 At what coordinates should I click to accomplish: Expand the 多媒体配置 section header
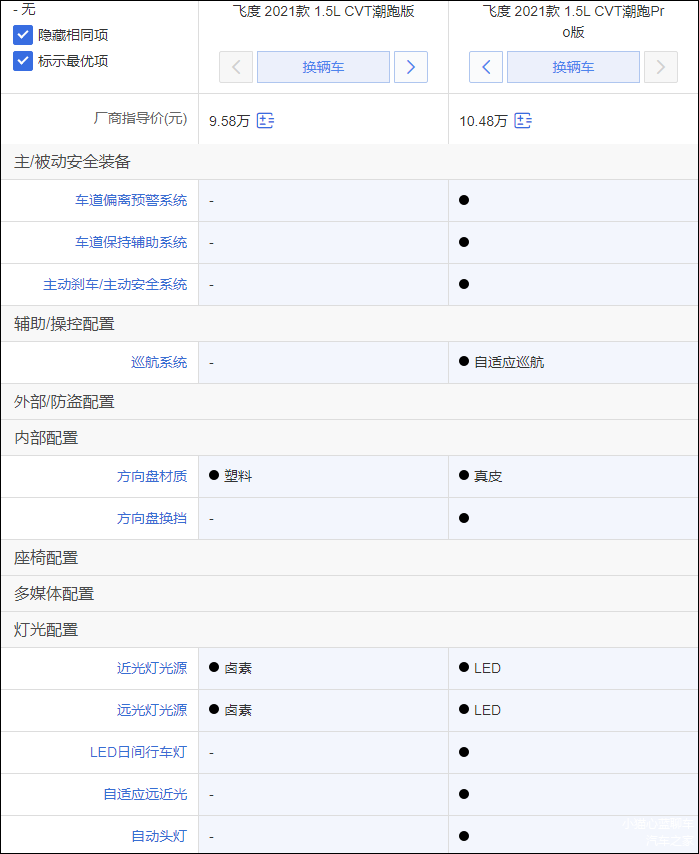pos(54,594)
